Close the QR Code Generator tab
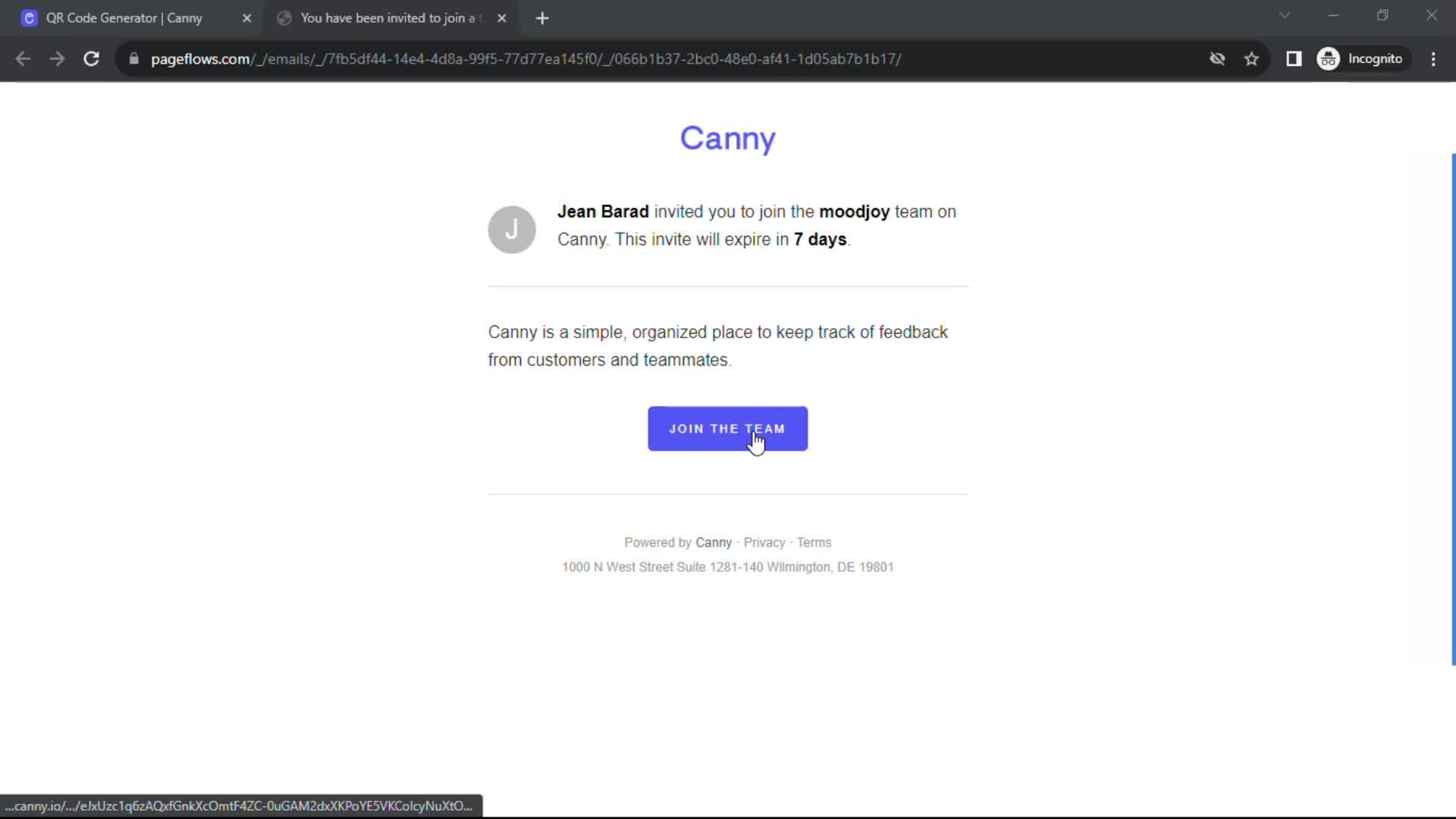Screen dimensions: 1456x819 coord(247,18)
